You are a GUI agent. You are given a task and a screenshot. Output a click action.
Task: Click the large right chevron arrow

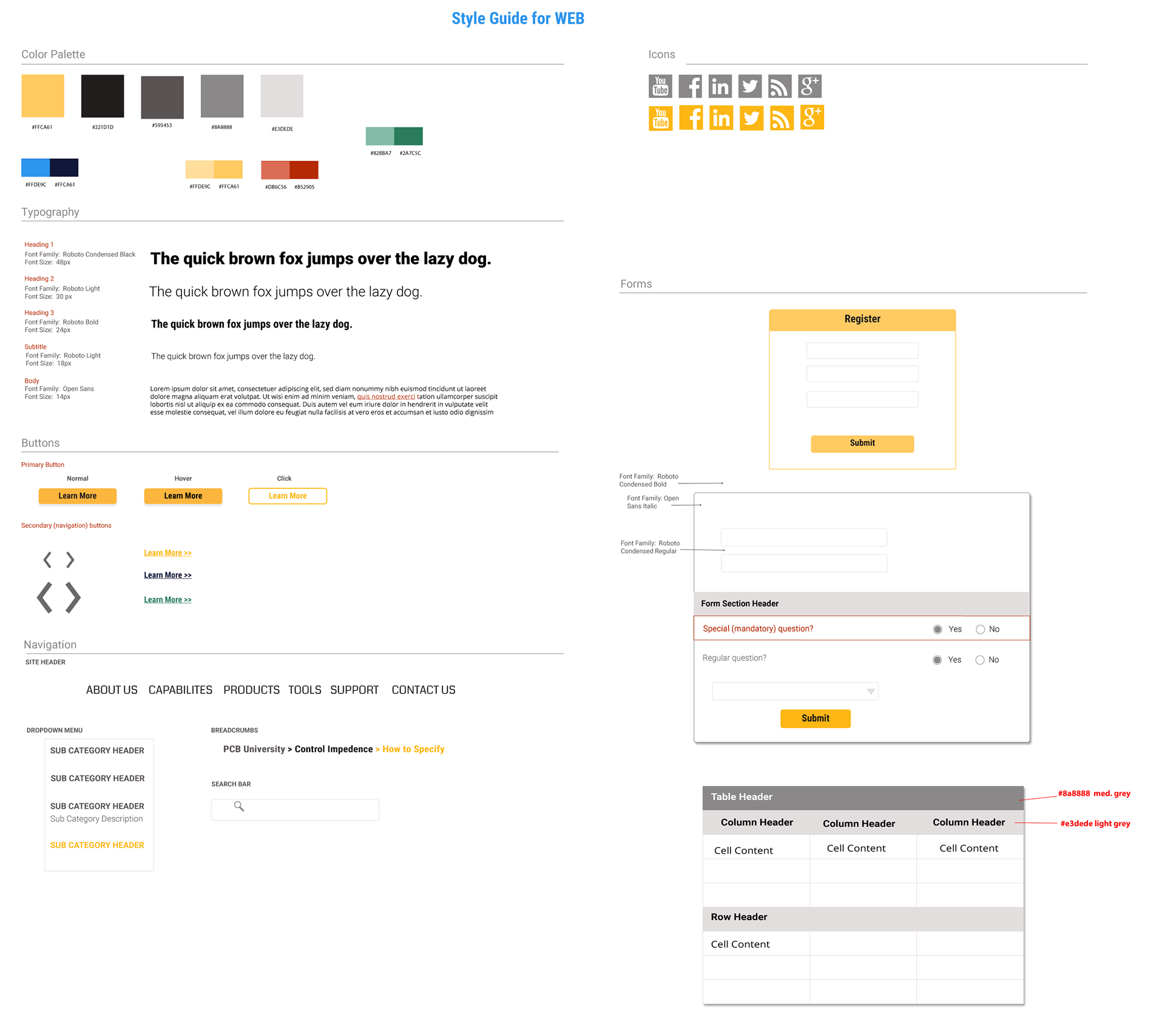click(73, 597)
